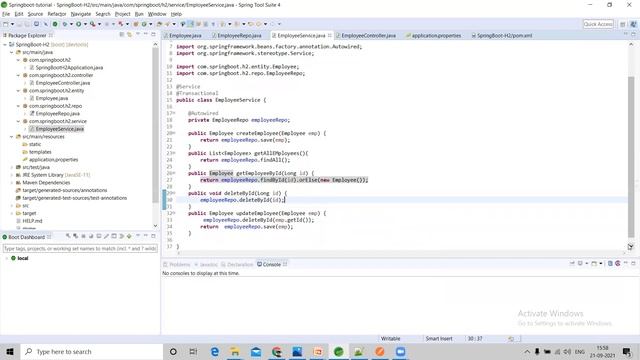Click the pencil icon in Boot Dashboard

(106, 236)
